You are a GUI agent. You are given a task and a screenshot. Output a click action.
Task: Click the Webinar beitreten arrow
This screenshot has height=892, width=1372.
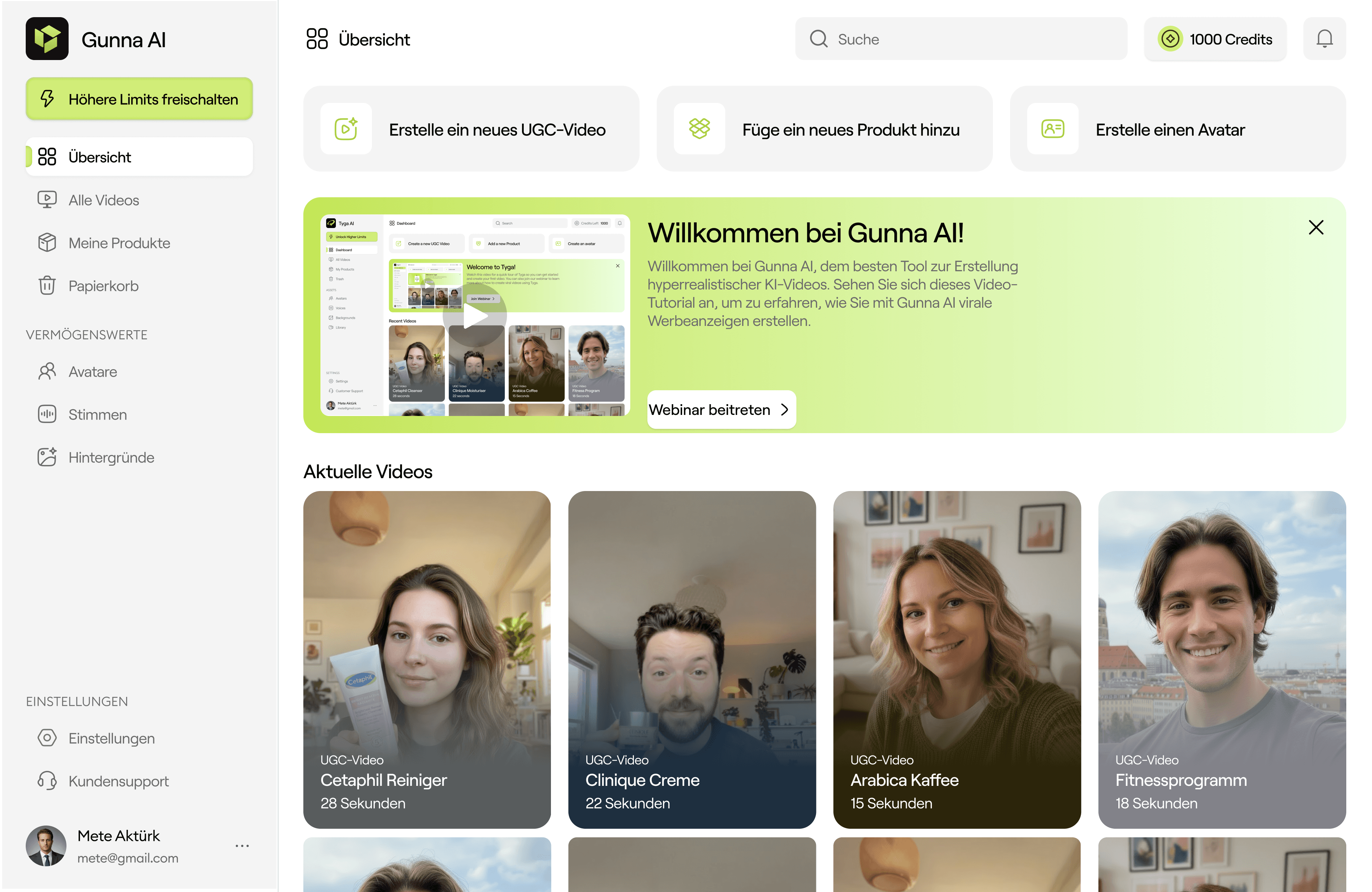click(x=784, y=410)
